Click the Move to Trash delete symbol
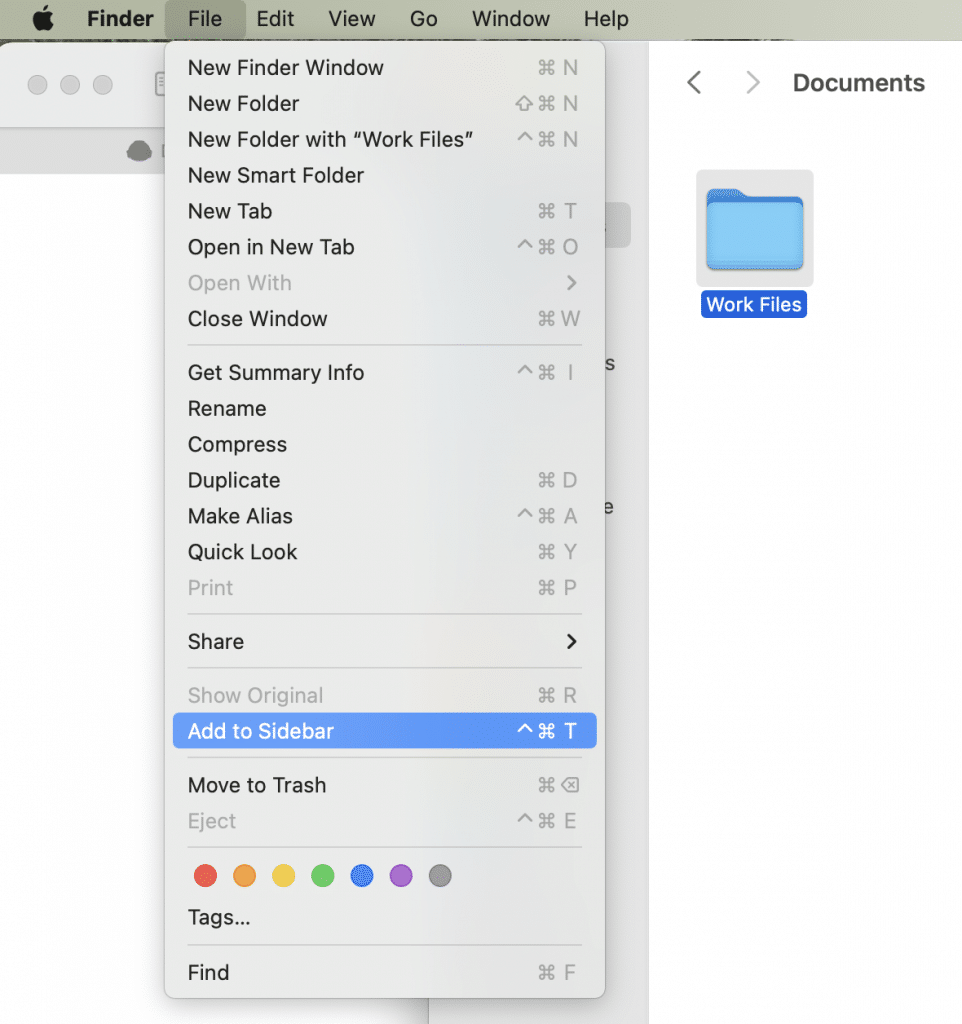This screenshot has width=962, height=1024. (570, 785)
